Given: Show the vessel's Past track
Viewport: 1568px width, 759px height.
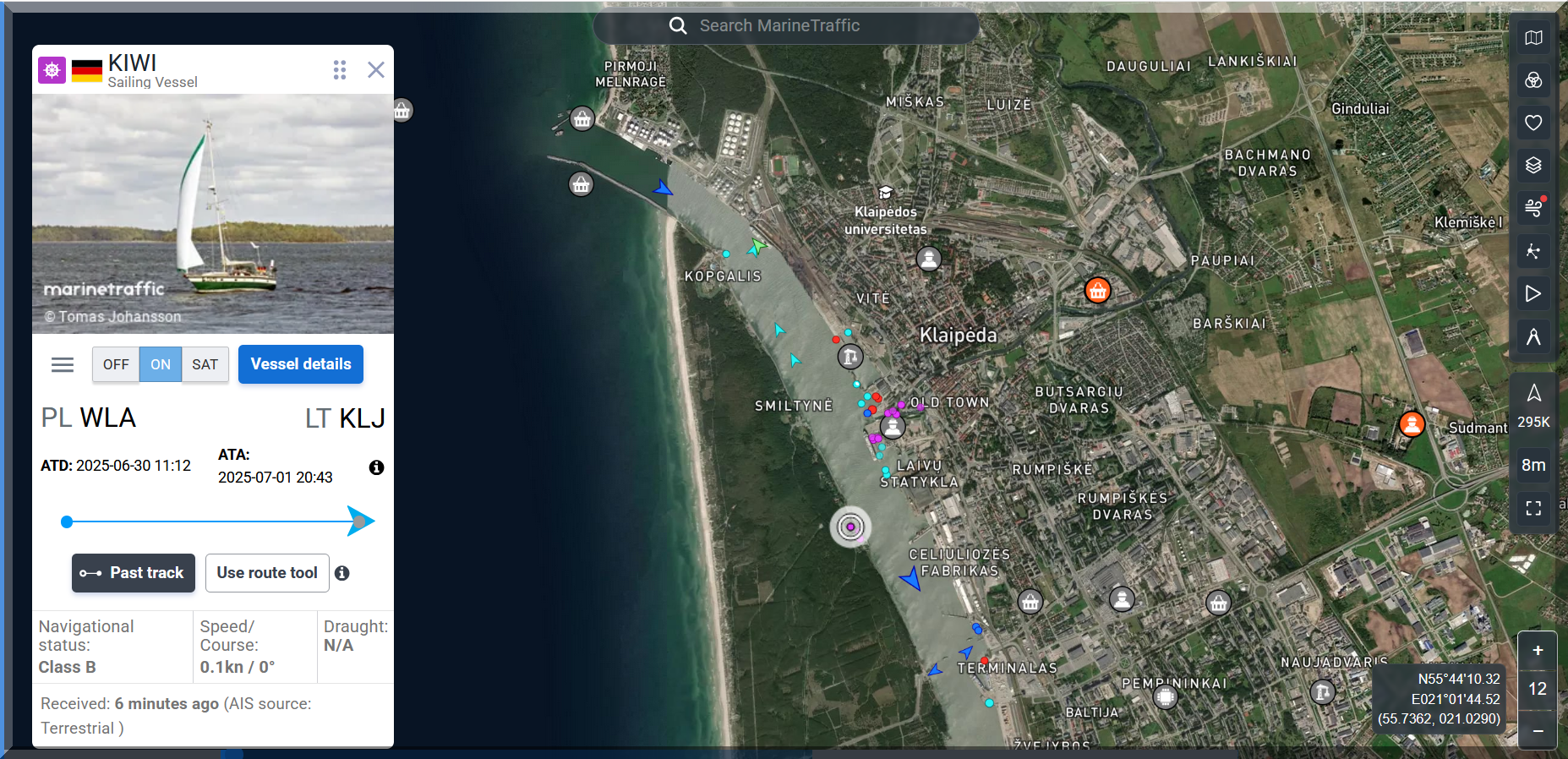Looking at the screenshot, I should [x=134, y=573].
